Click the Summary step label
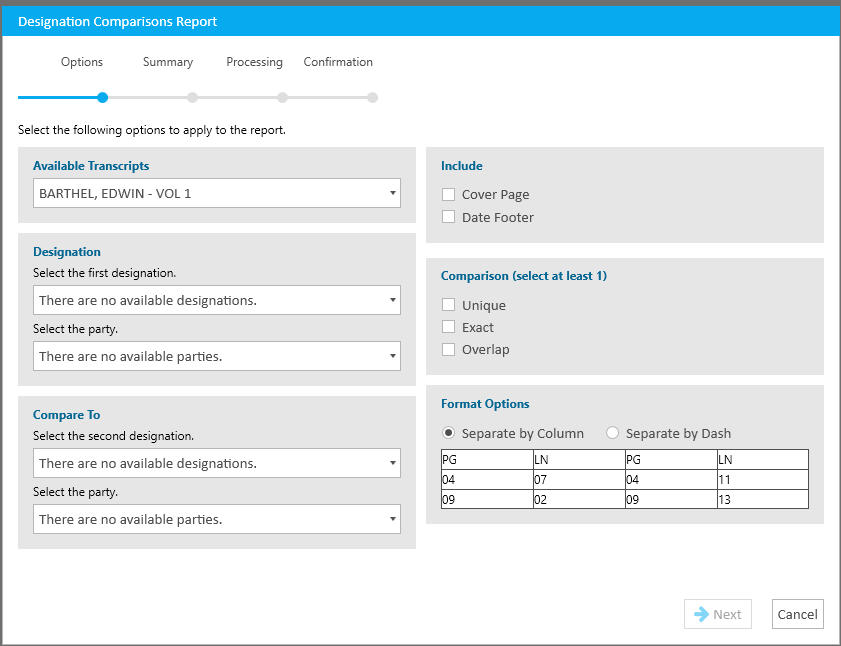Image resolution: width=841 pixels, height=646 pixels. [168, 62]
